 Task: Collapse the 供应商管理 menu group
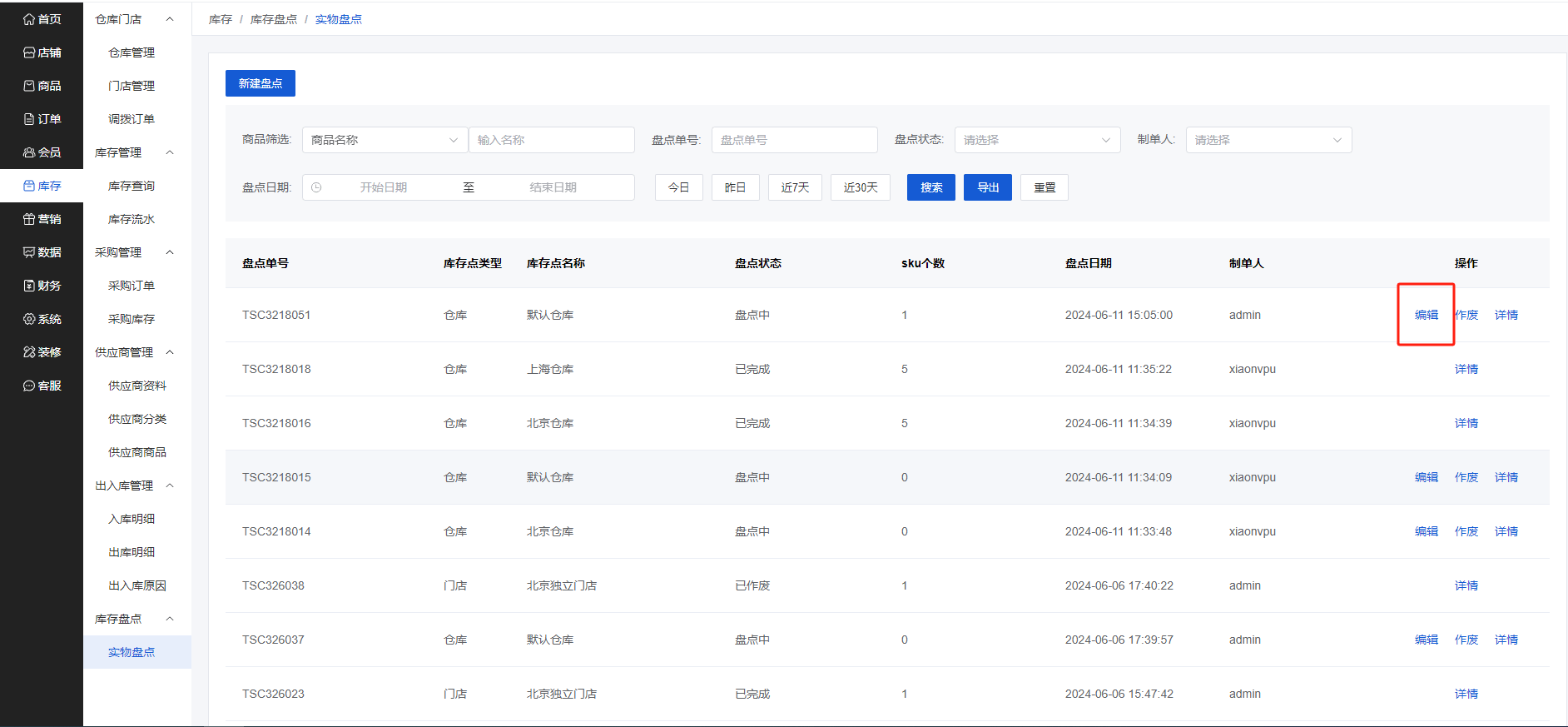tap(170, 352)
